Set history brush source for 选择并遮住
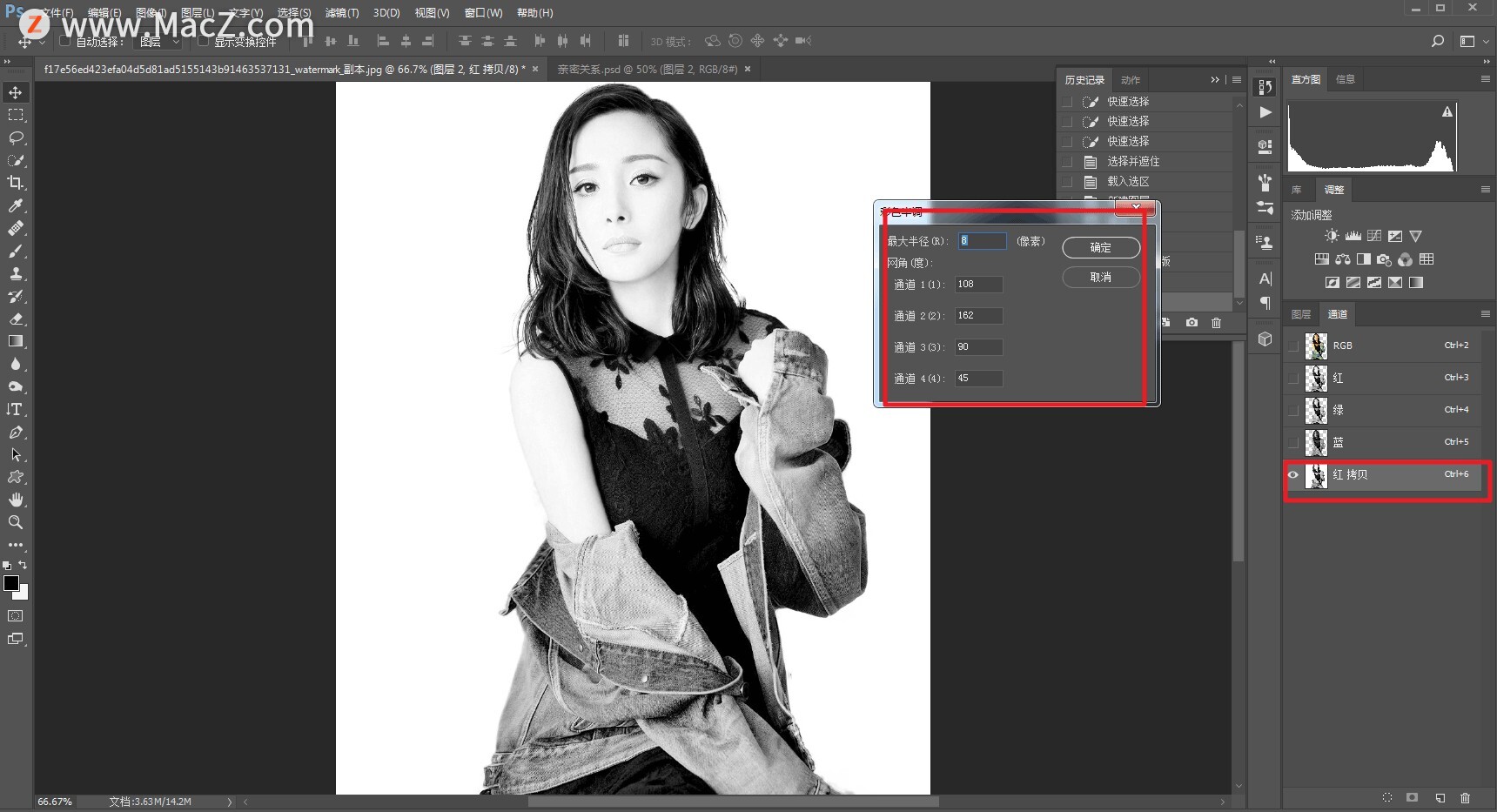This screenshot has width=1497, height=812. [1067, 161]
